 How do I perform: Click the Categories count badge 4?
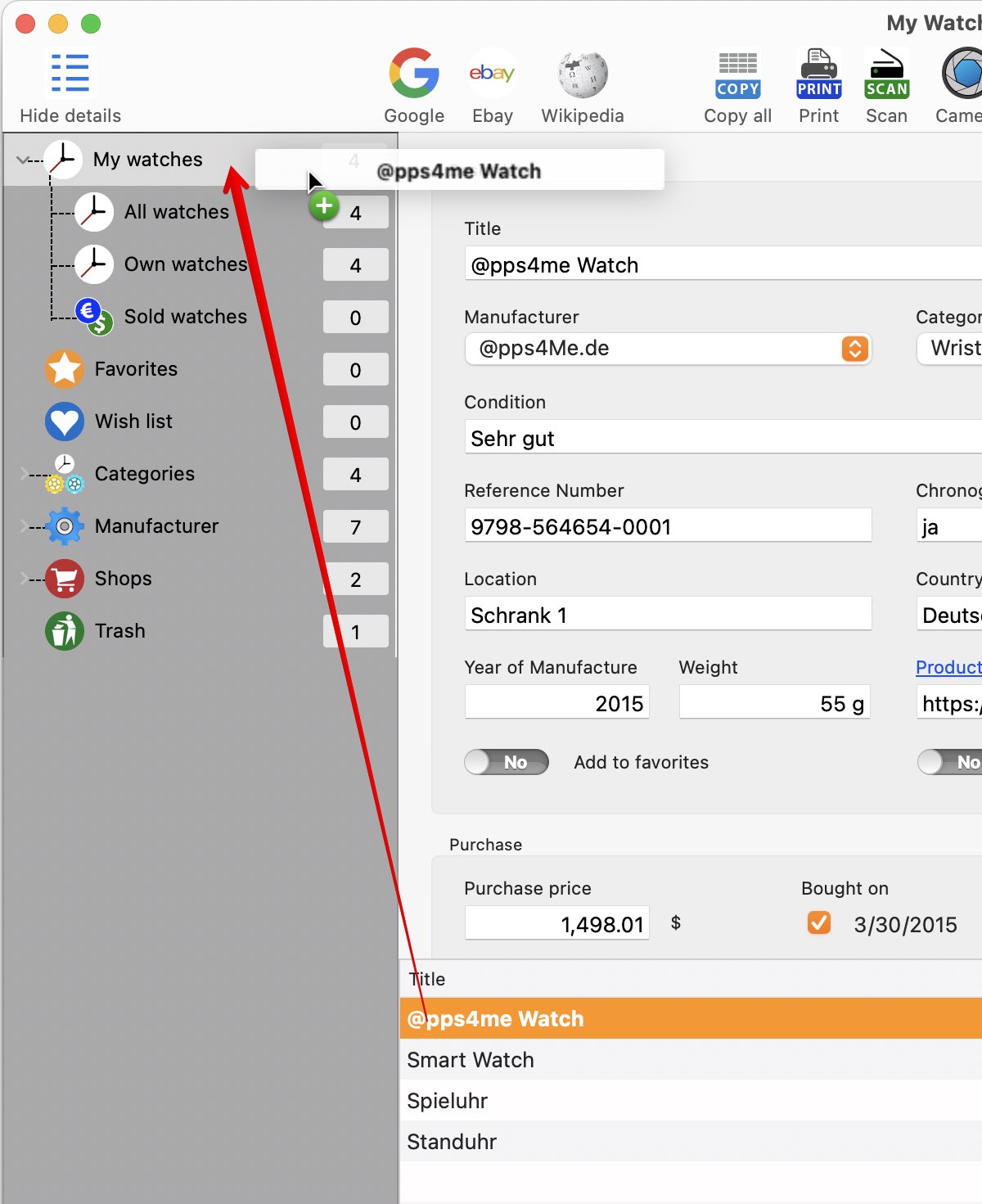point(355,475)
